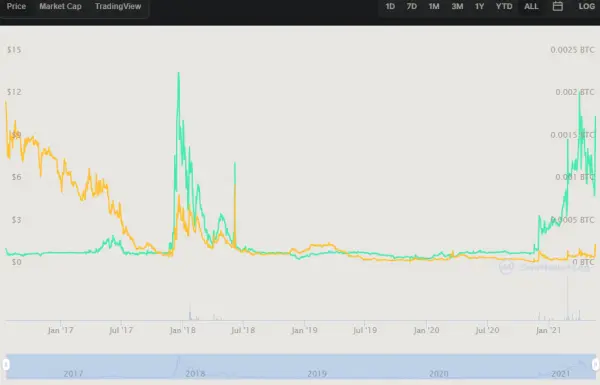Viewport: 600px width, 385px height.
Task: Grab the right range slider handle
Action: coord(595,364)
